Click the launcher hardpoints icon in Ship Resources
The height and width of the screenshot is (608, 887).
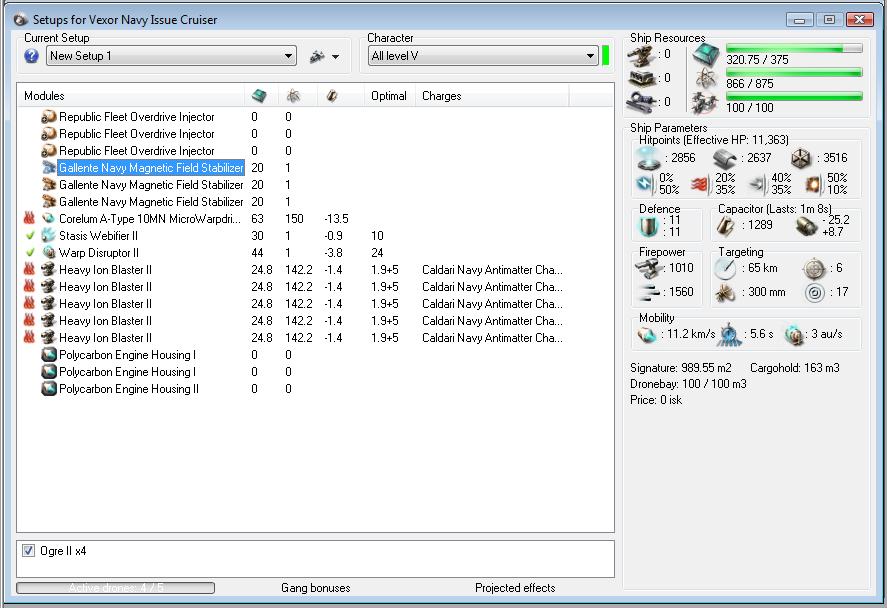point(641,79)
